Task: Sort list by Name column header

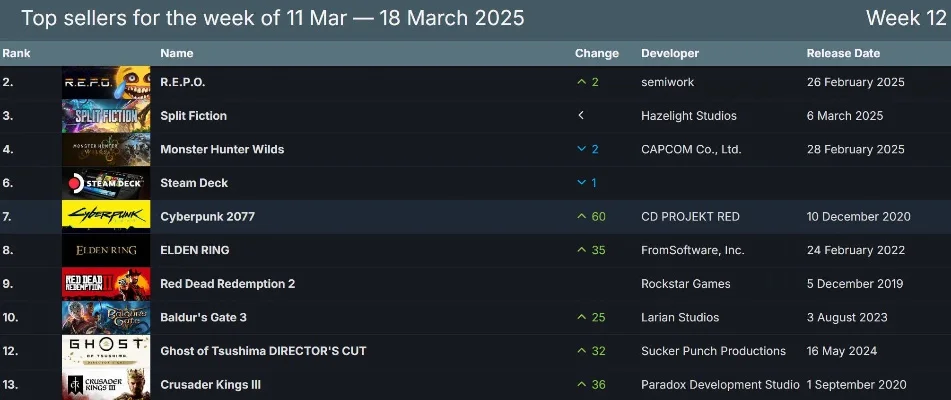Action: pyautogui.click(x=176, y=53)
